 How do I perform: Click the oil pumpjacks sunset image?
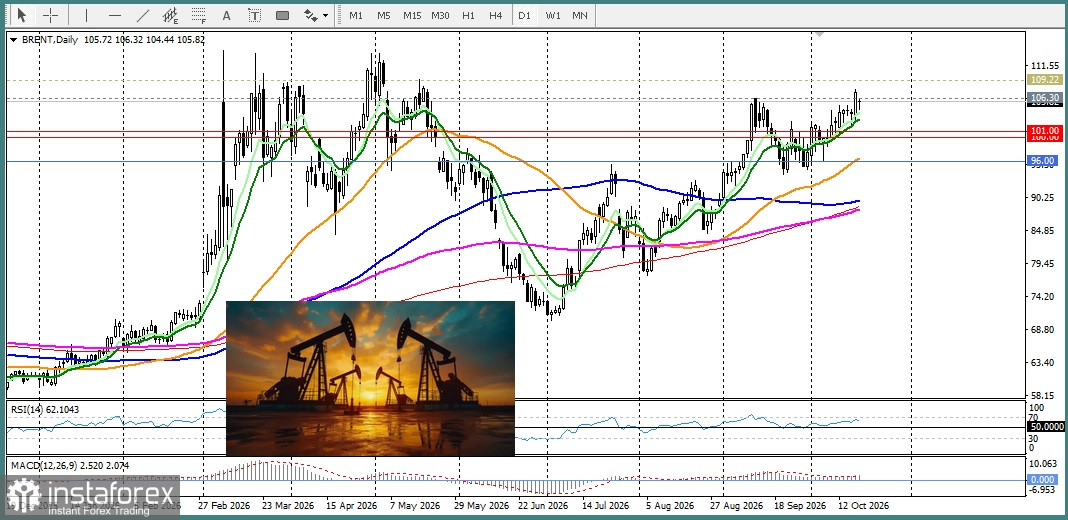[x=371, y=378]
